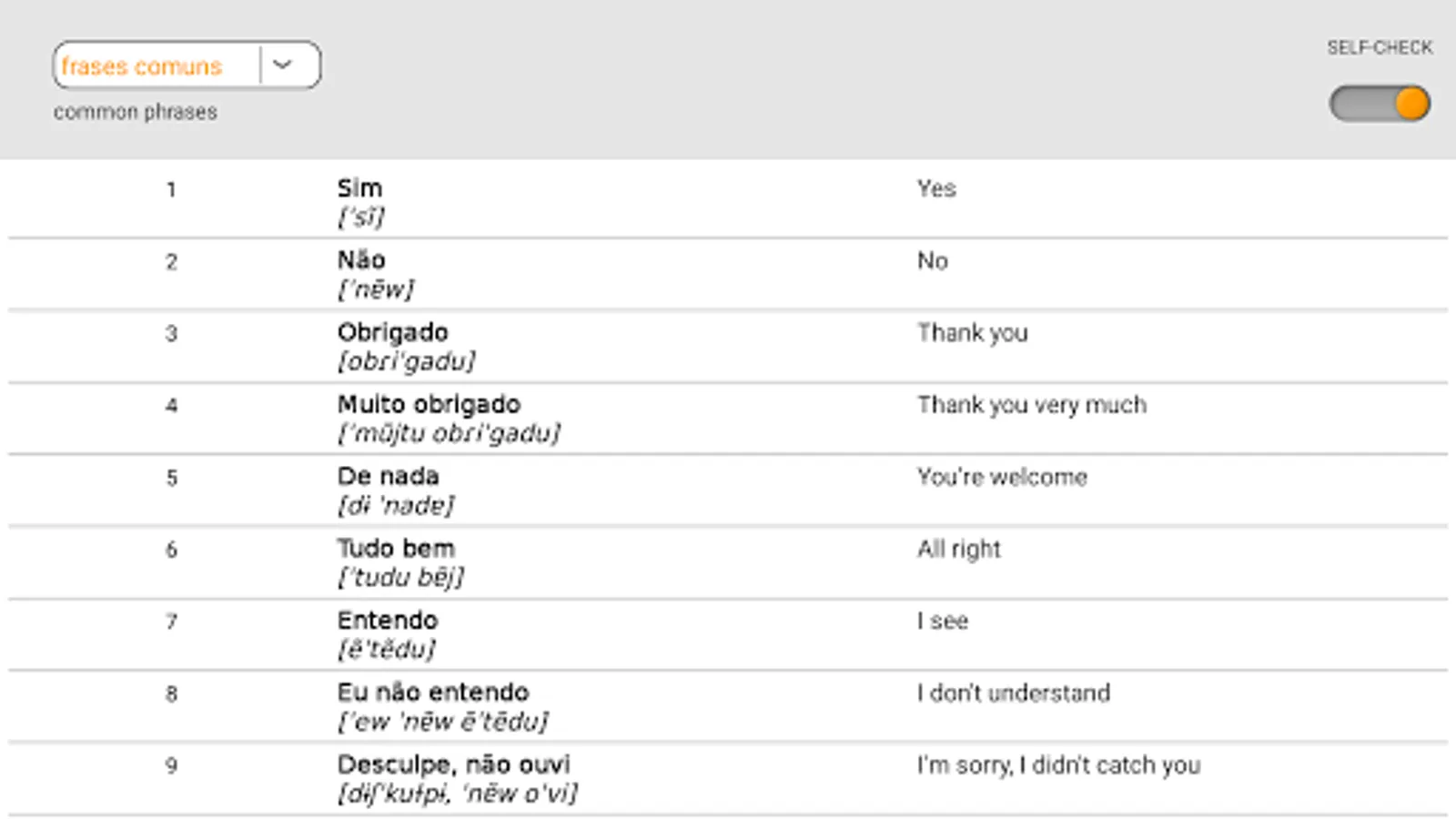Open the frases comuns dropdown
Viewport: 1456px width, 819px height.
click(x=187, y=66)
